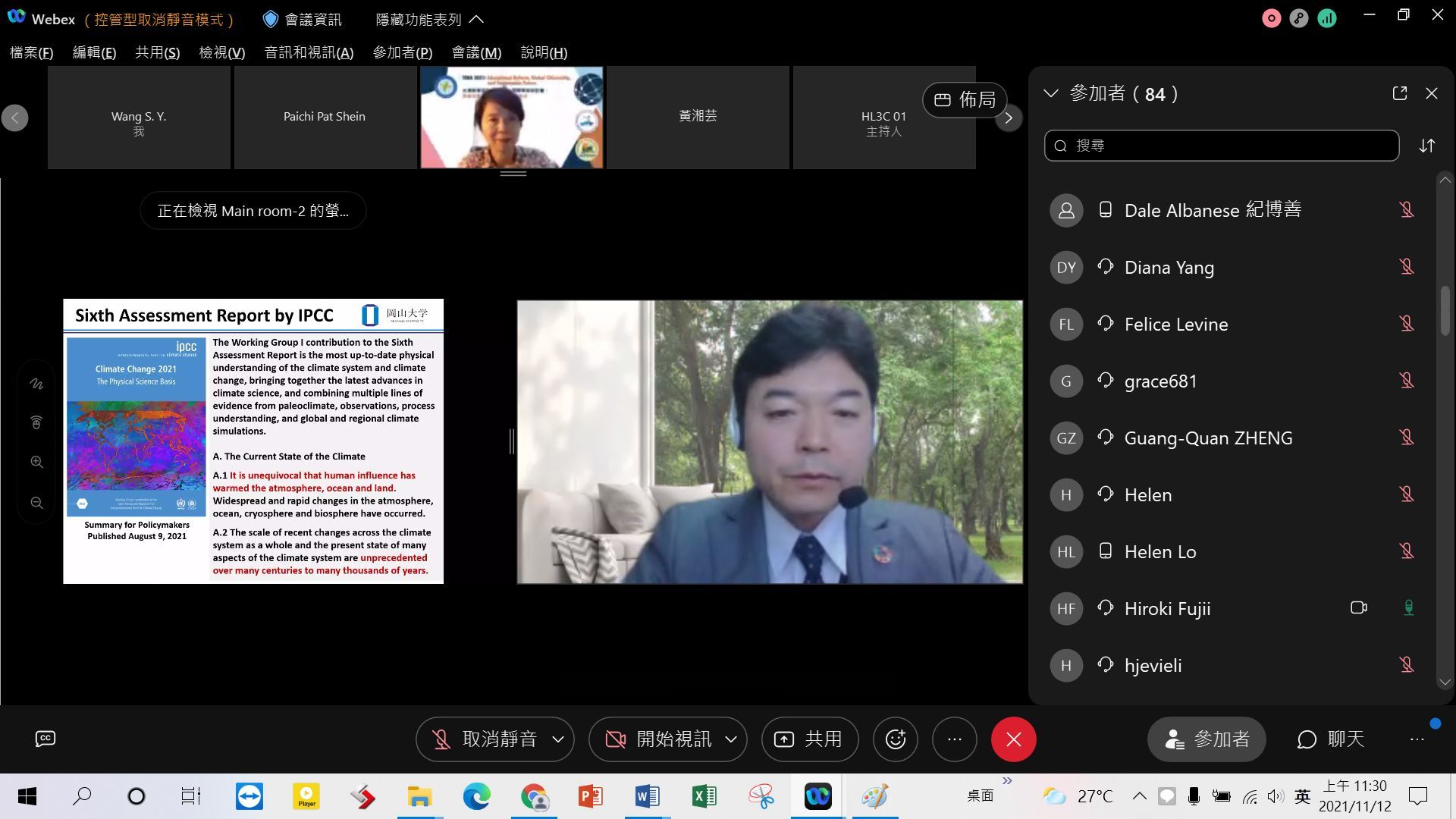Click the lock/key status icon
The image size is (1456, 819).
[x=1299, y=19]
